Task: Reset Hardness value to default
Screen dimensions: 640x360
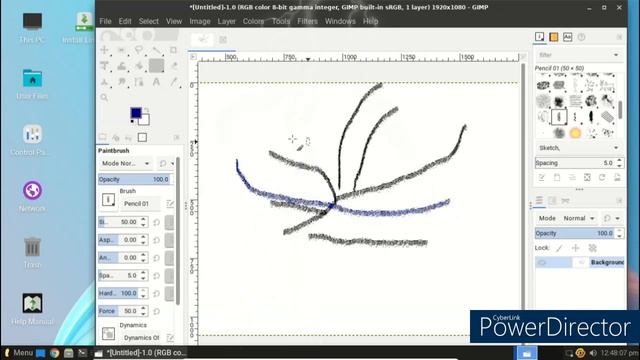Action: click(x=156, y=293)
